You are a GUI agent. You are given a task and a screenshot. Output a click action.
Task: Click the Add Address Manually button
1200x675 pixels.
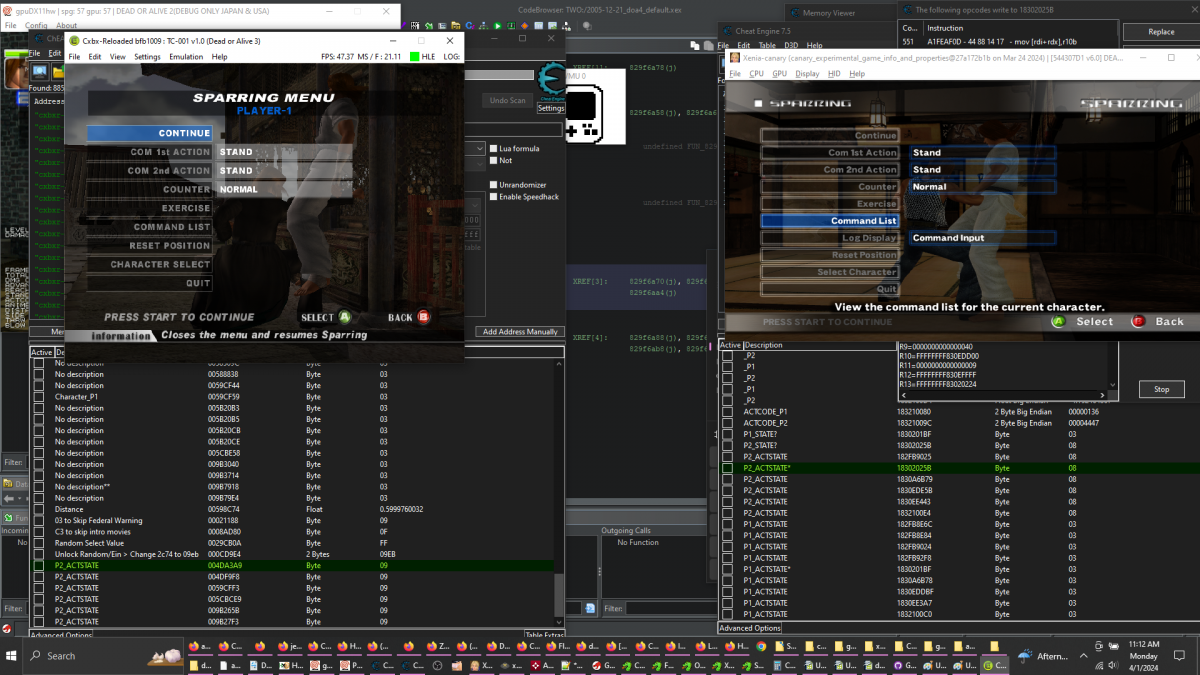tap(519, 332)
